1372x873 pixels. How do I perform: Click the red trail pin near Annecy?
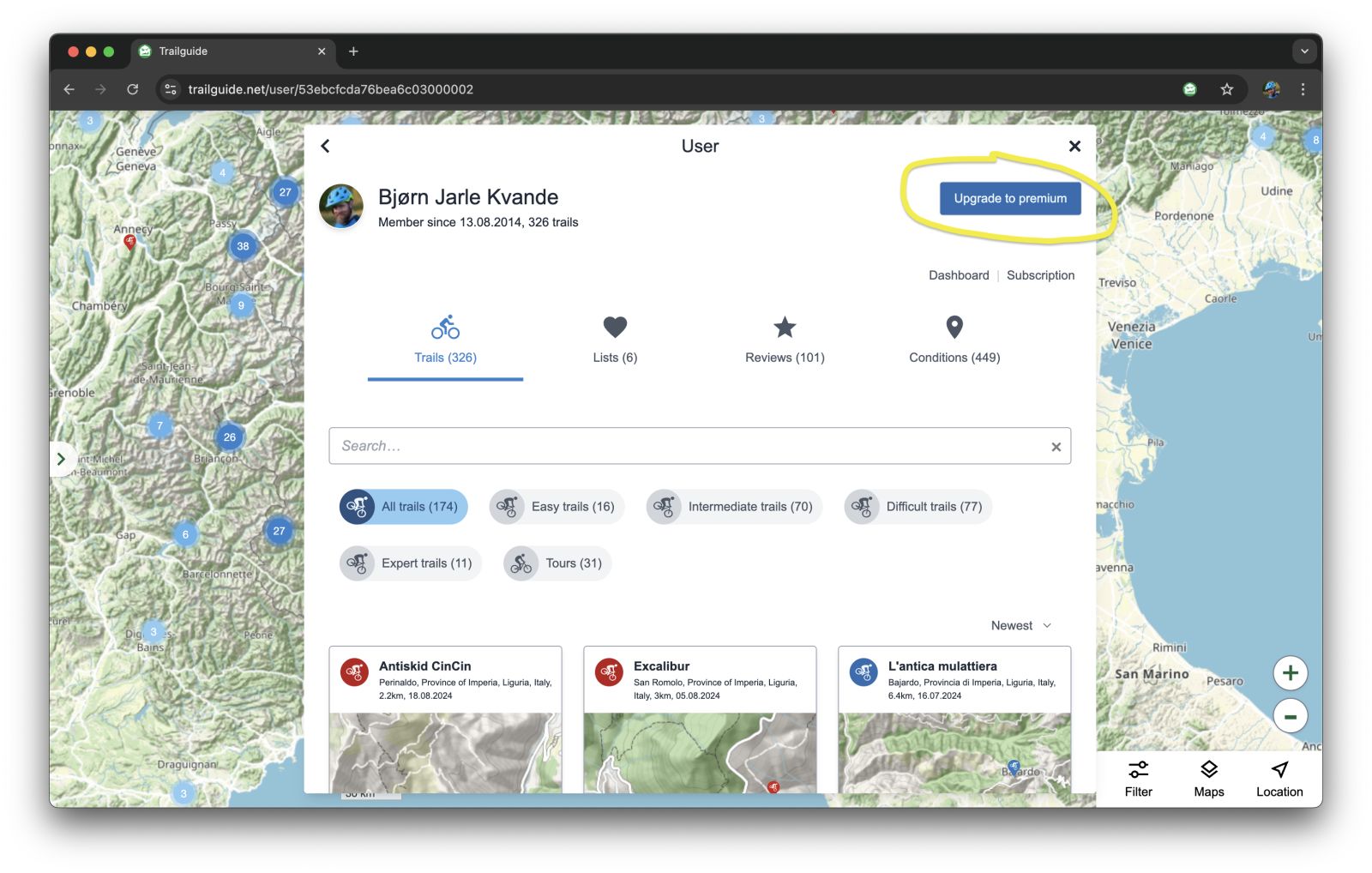coord(129,243)
